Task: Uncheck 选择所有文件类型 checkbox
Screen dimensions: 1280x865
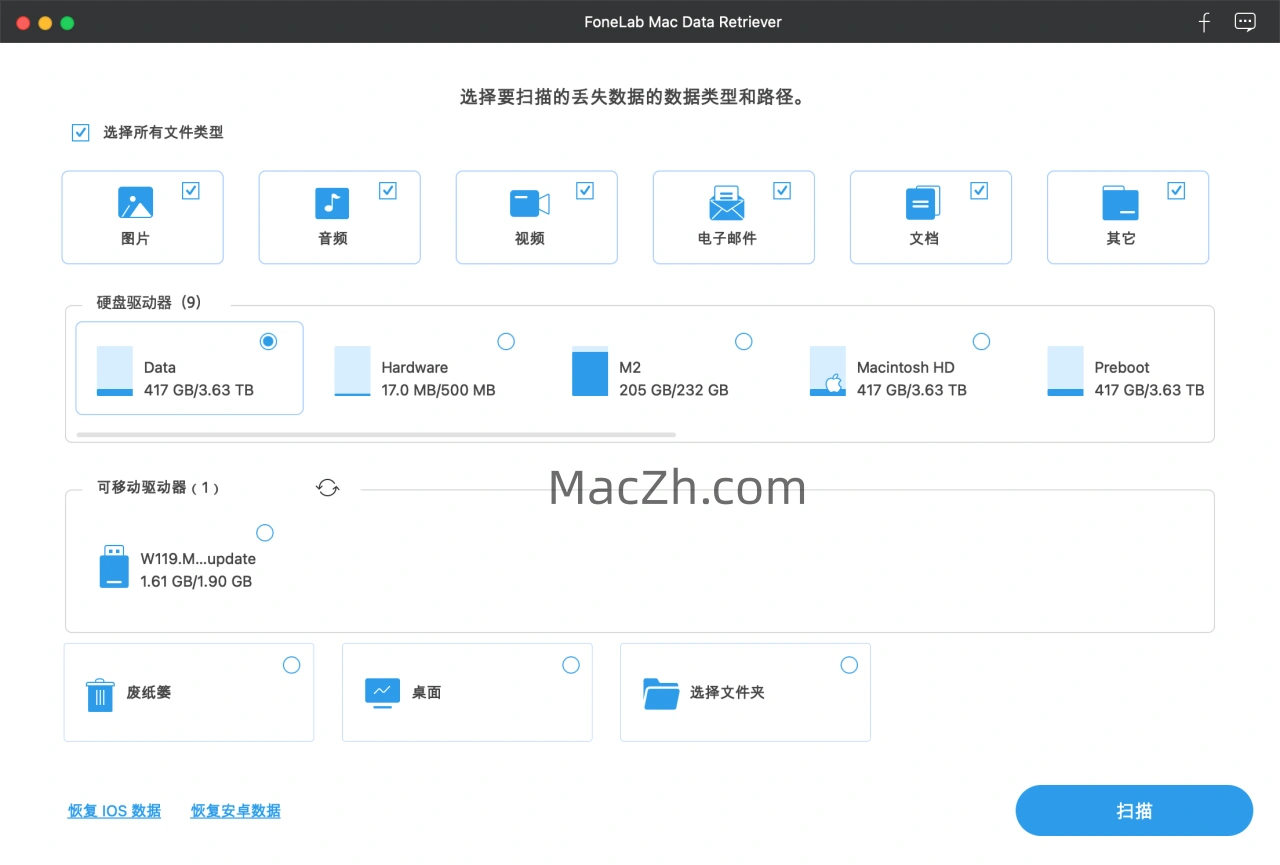Action: [x=81, y=133]
